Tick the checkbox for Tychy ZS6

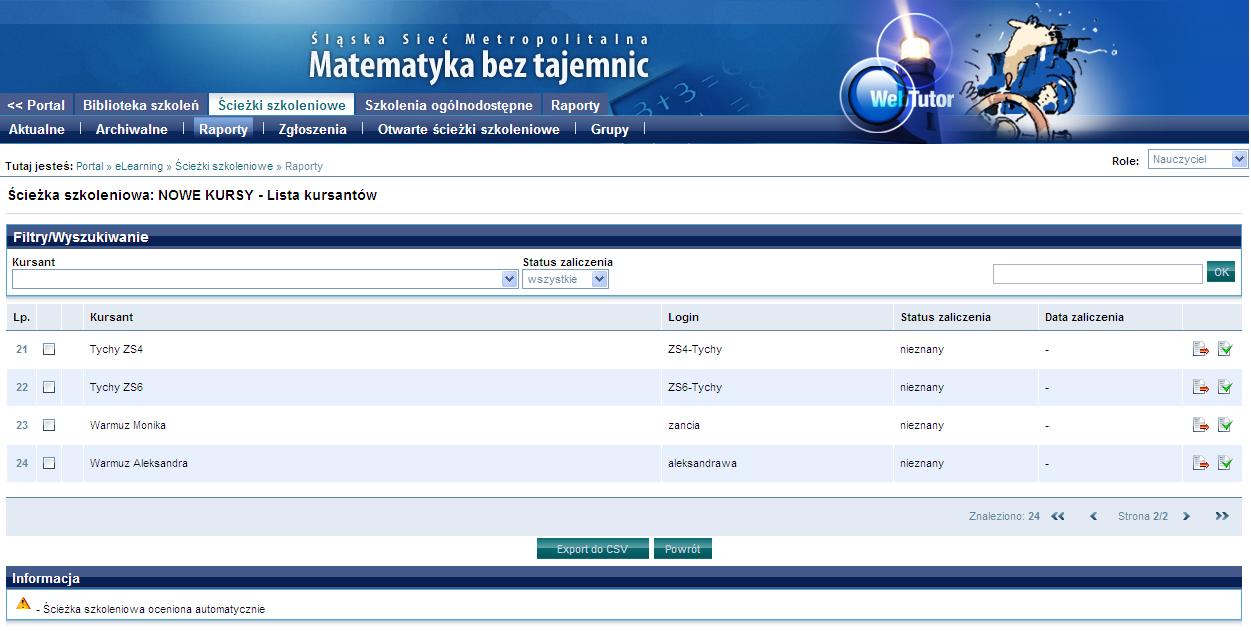(x=49, y=387)
